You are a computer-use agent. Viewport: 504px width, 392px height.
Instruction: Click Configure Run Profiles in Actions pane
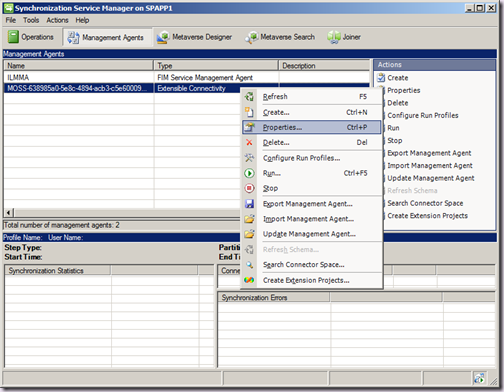[x=423, y=115]
